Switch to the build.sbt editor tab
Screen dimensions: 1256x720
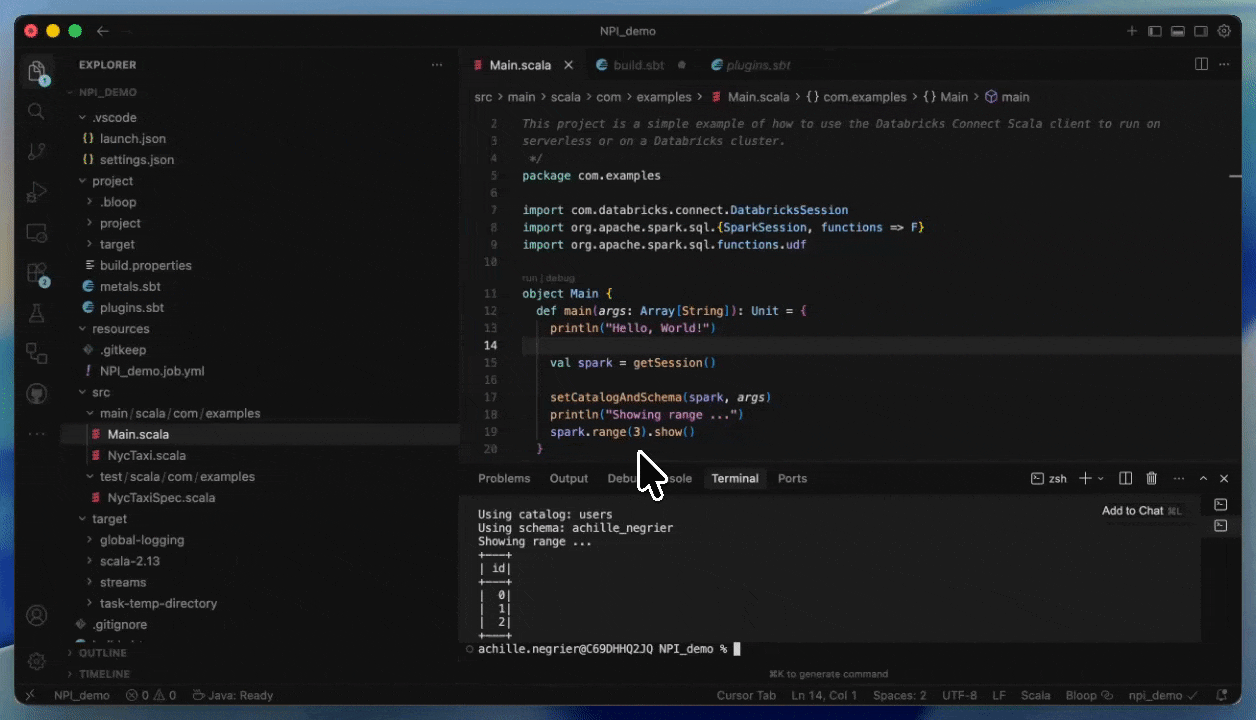coord(638,65)
